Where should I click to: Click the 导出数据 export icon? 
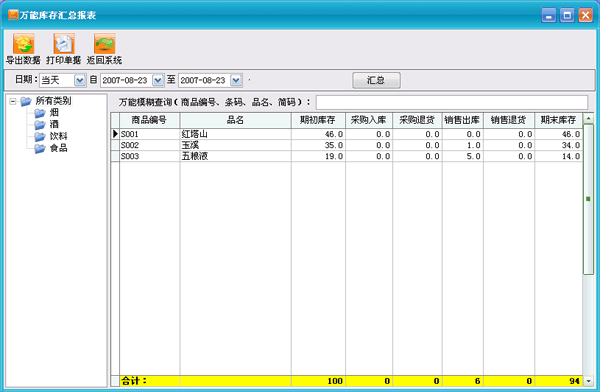point(23,43)
